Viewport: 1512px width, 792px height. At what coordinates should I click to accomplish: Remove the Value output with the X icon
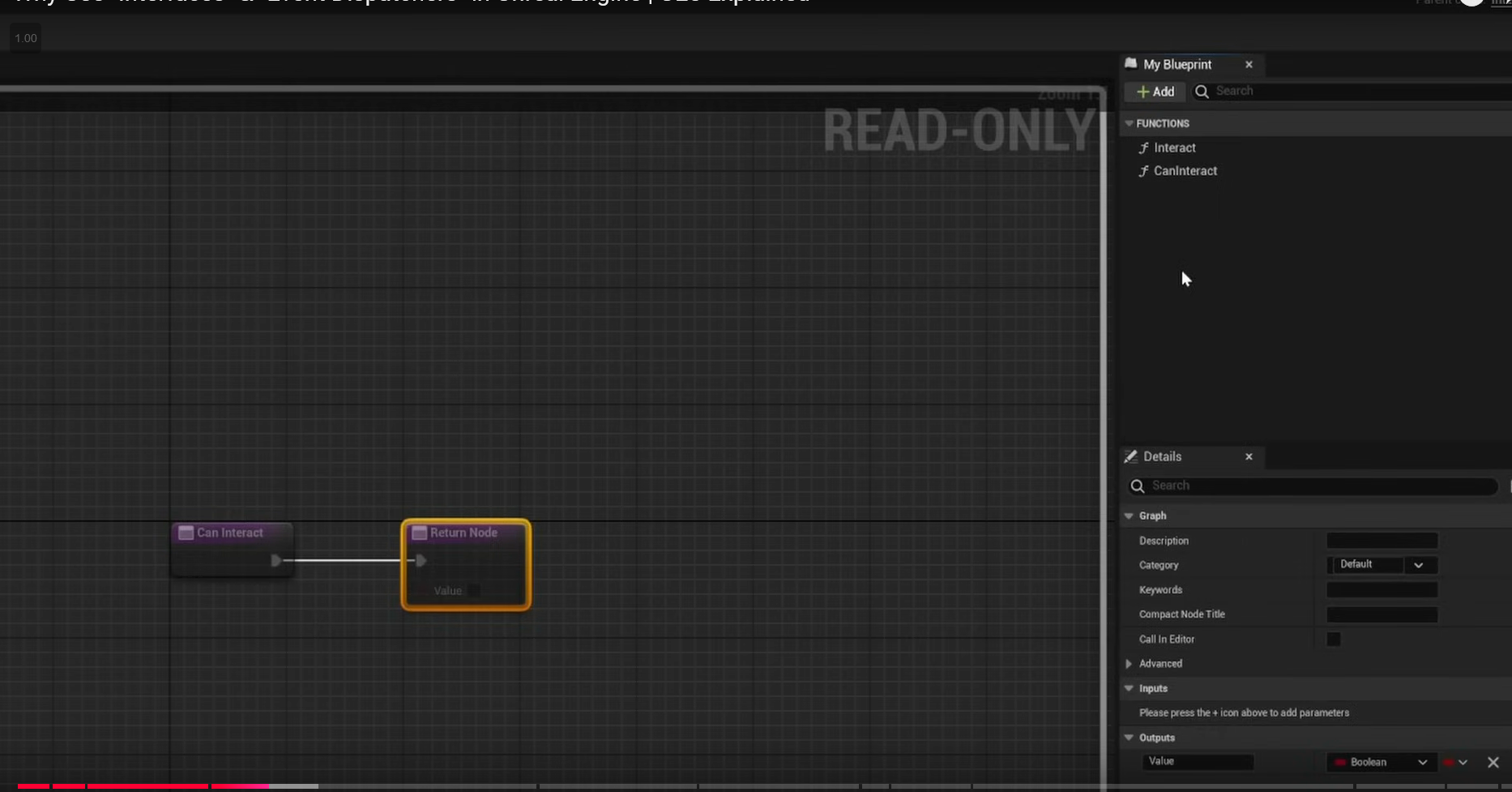1493,762
